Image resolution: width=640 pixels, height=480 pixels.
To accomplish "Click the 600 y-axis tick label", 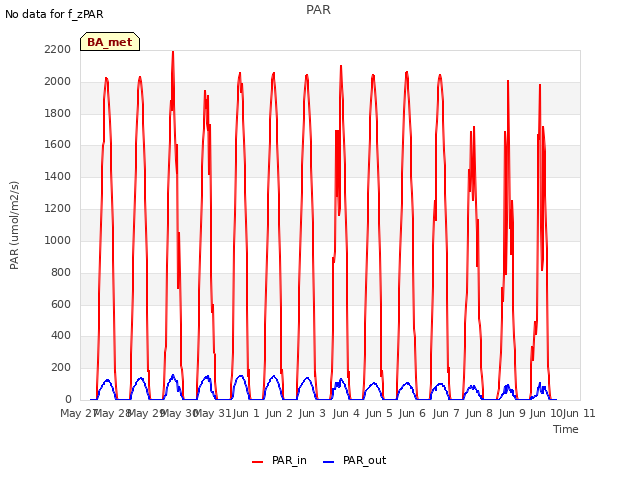I will (x=61, y=304).
